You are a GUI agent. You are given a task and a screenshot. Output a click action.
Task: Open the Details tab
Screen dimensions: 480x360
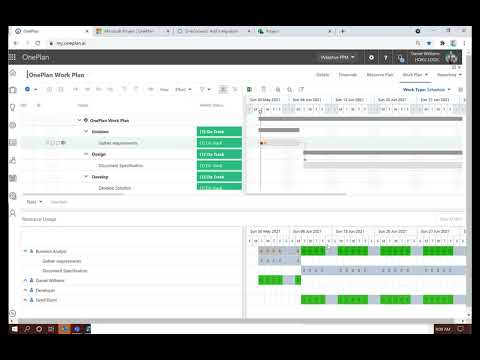[323, 75]
